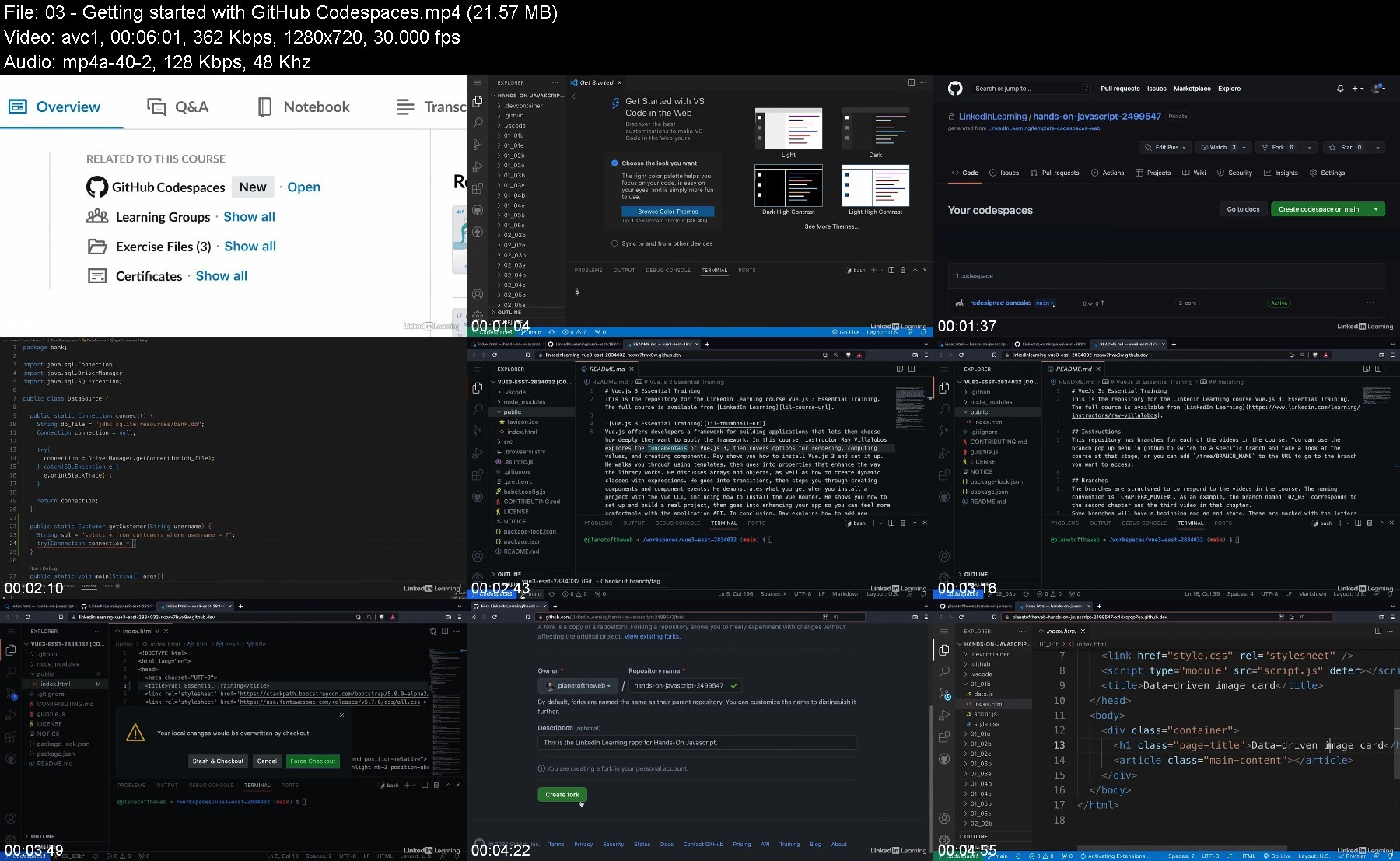1400x861 pixels.
Task: Open GitHub icon in 00:01:04 frame activity bar
Action: pyautogui.click(x=478, y=210)
